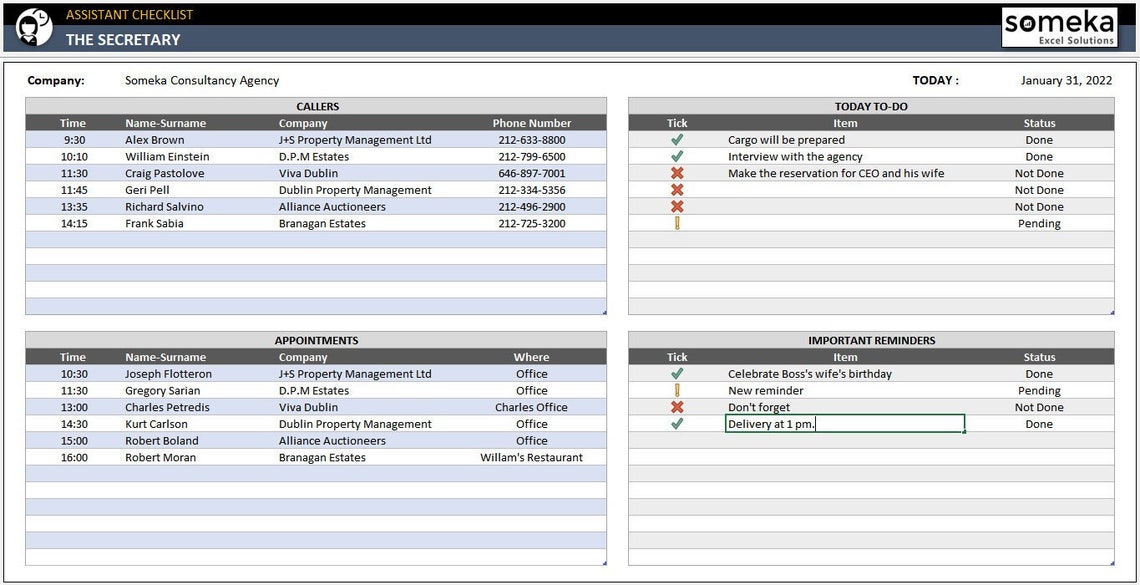The height and width of the screenshot is (585, 1140).
Task: Open the Status dropdown for New reminder row
Action: pos(1039,390)
